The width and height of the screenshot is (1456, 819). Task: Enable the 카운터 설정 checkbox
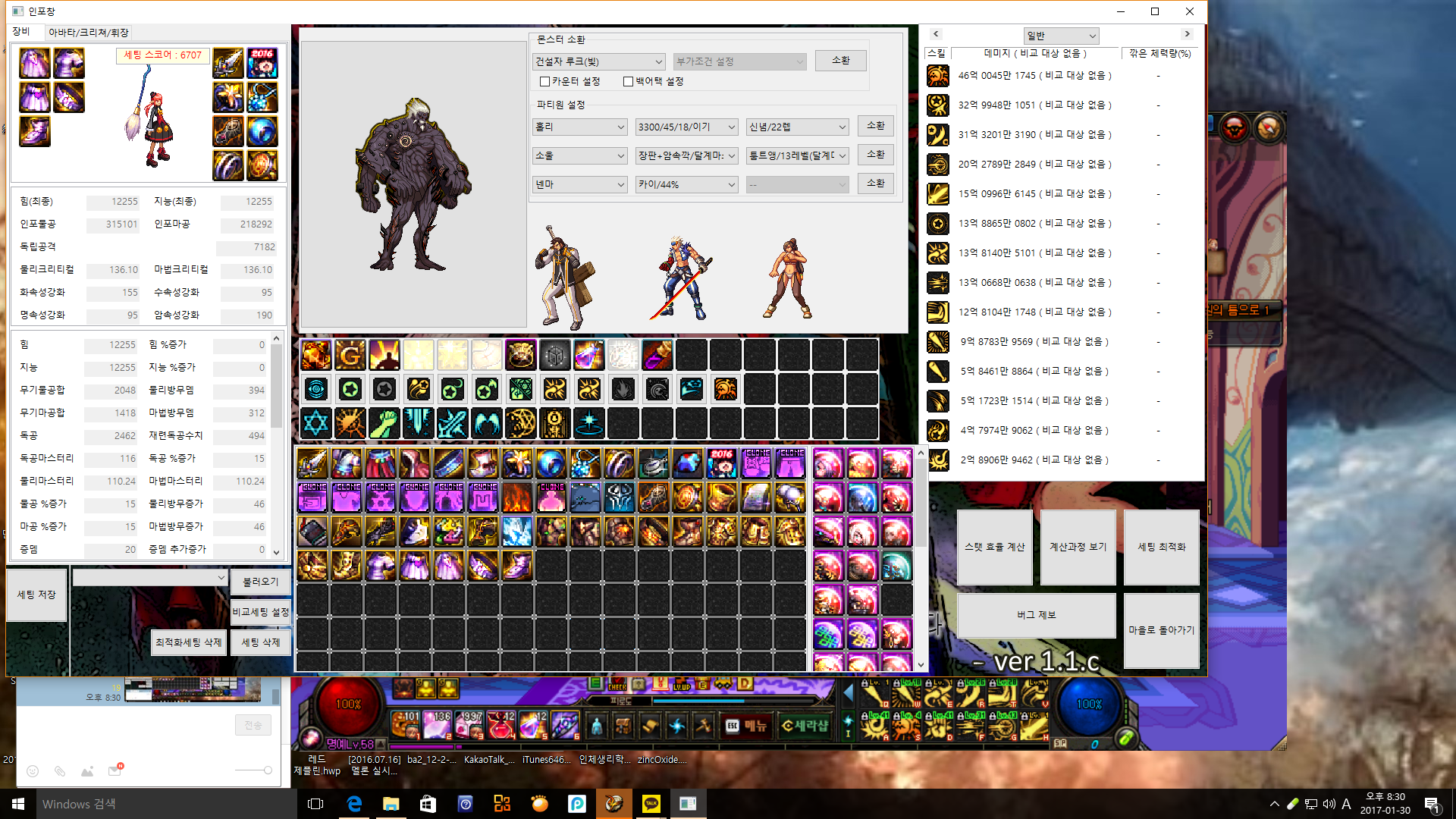[544, 82]
